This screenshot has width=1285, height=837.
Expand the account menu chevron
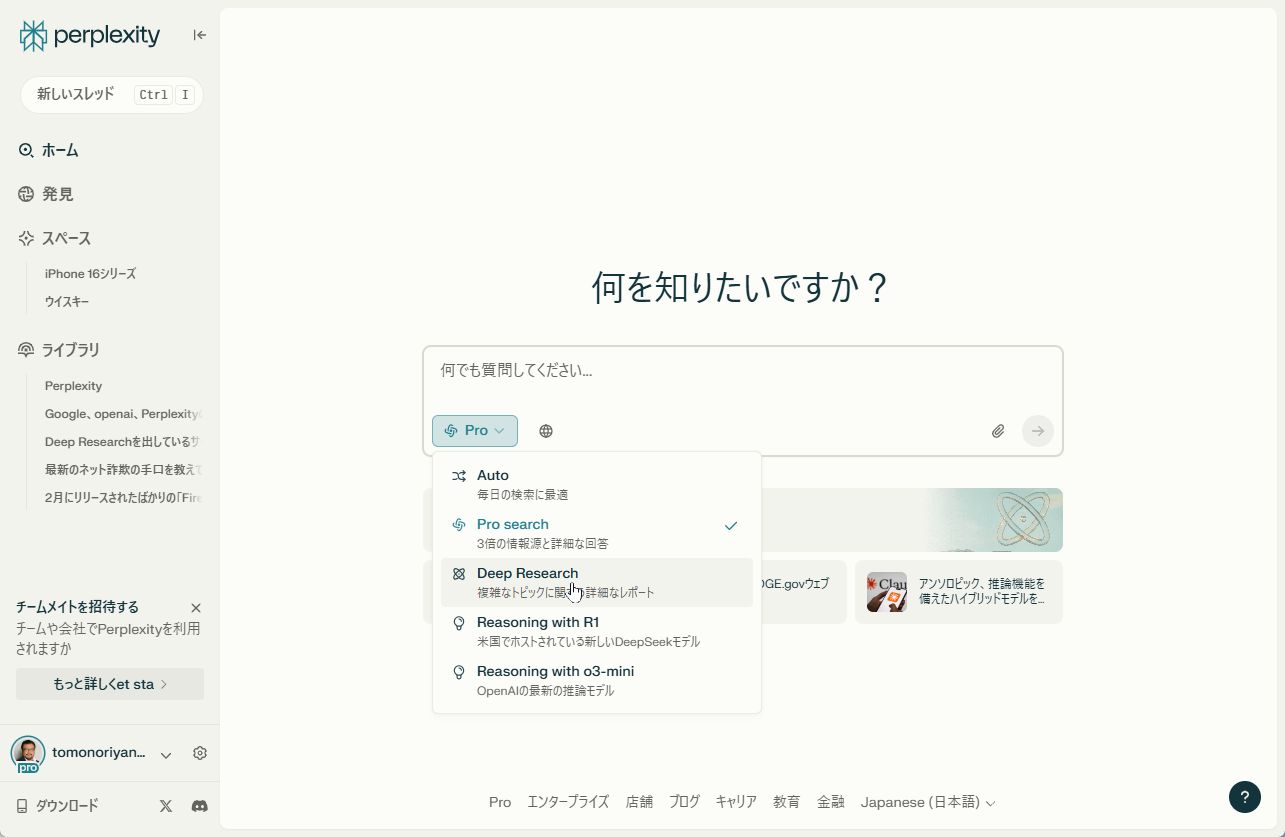tap(166, 755)
